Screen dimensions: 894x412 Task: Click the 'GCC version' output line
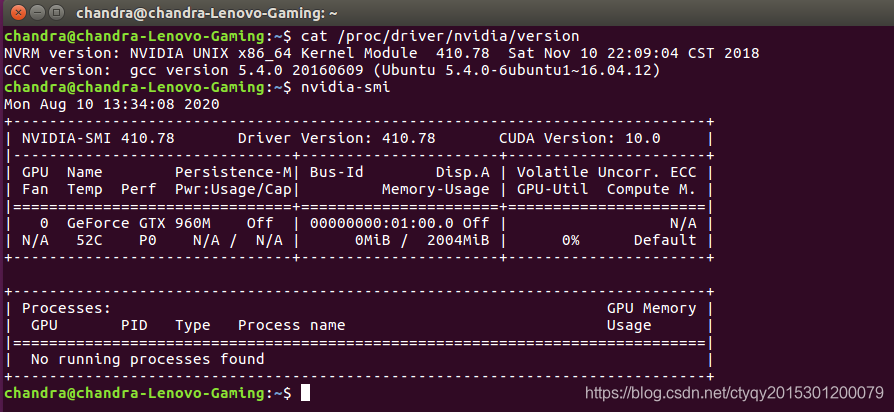[x=332, y=71]
